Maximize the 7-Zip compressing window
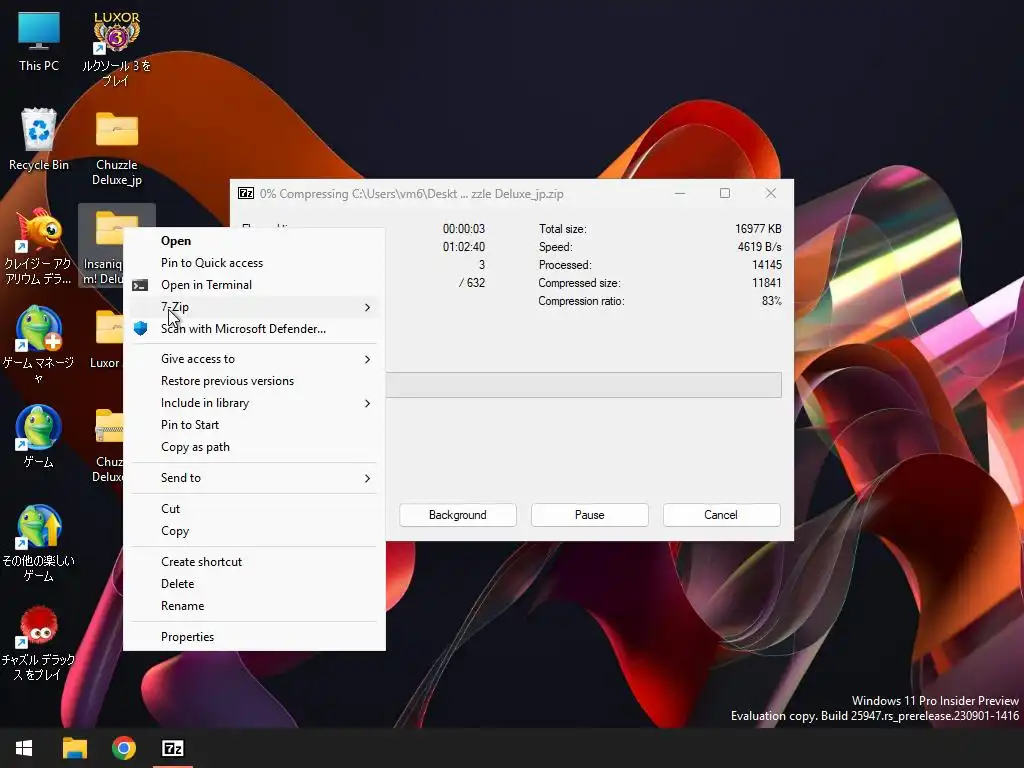The width and height of the screenshot is (1024, 768). 725,193
